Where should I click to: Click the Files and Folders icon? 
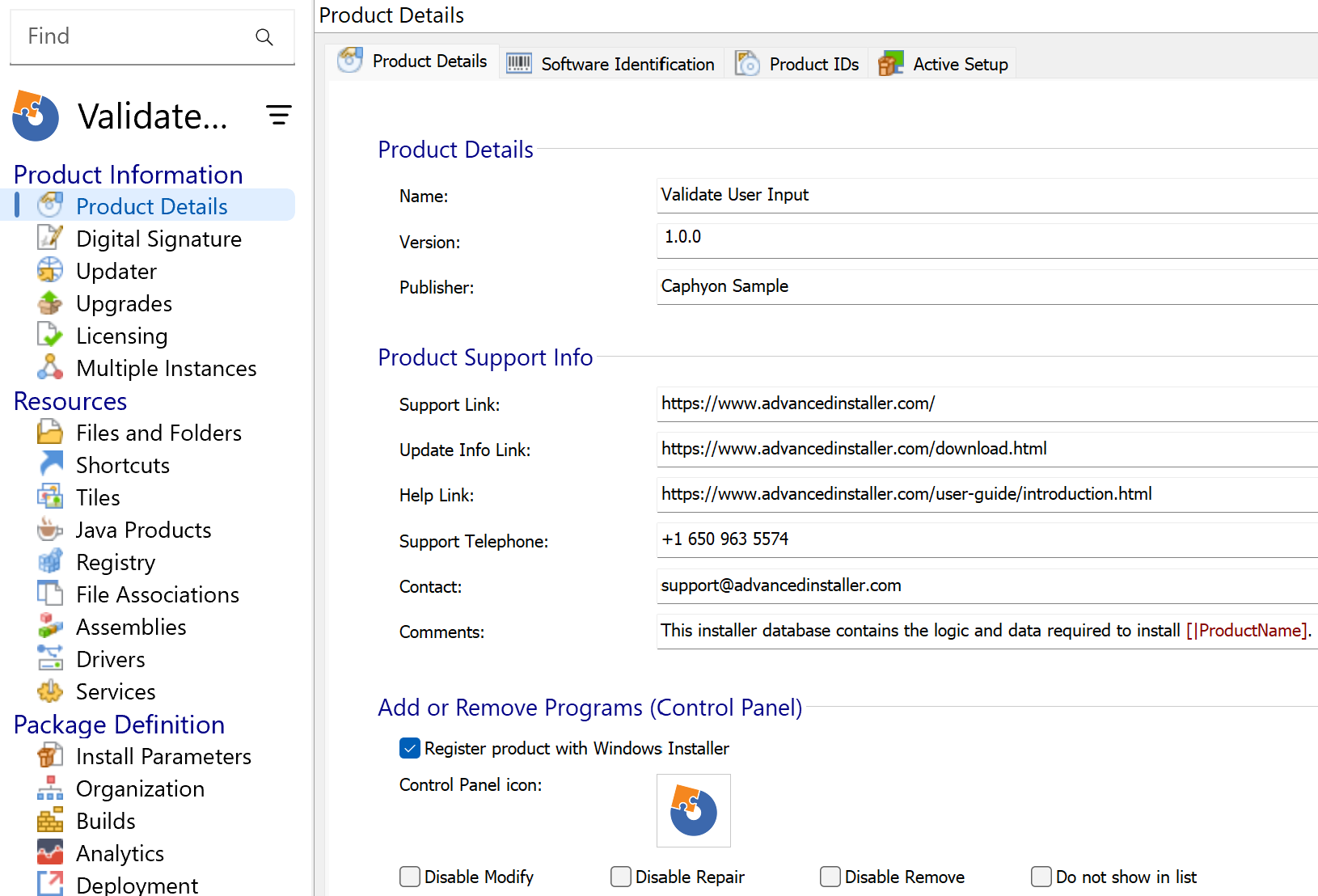(50, 432)
